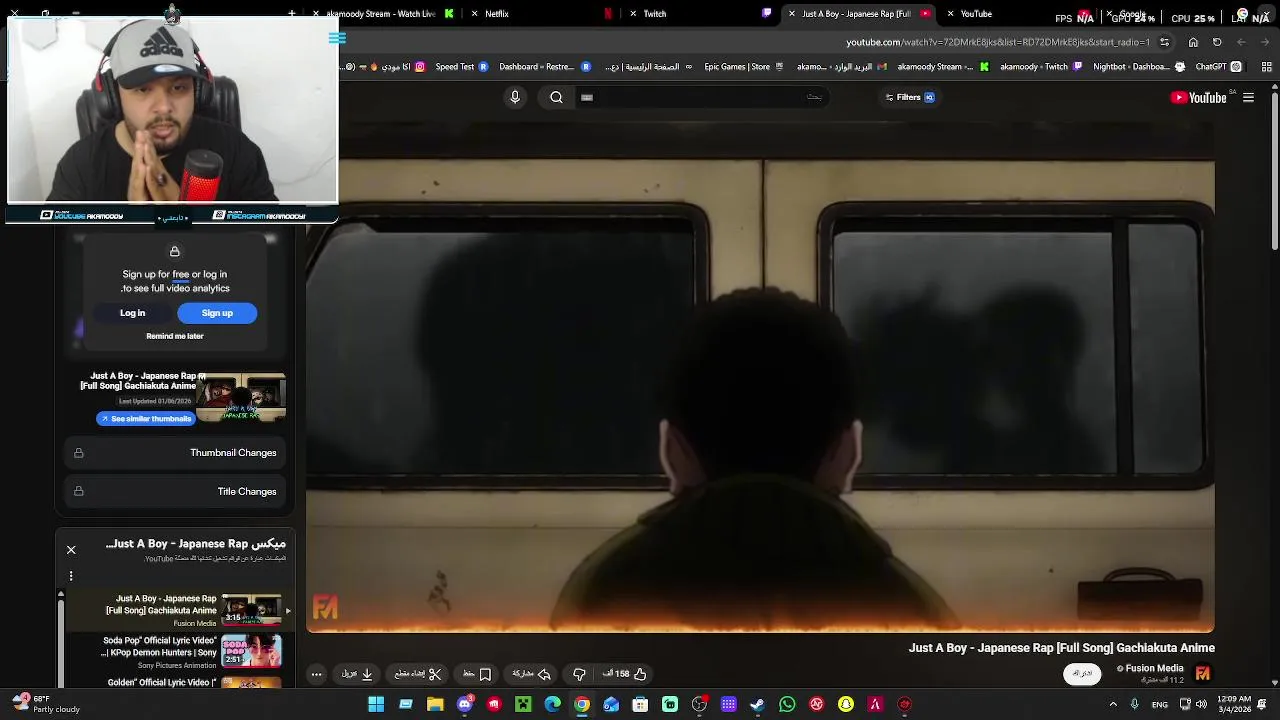Click the Log in button
Image resolution: width=1280 pixels, height=720 pixels.
tap(133, 313)
